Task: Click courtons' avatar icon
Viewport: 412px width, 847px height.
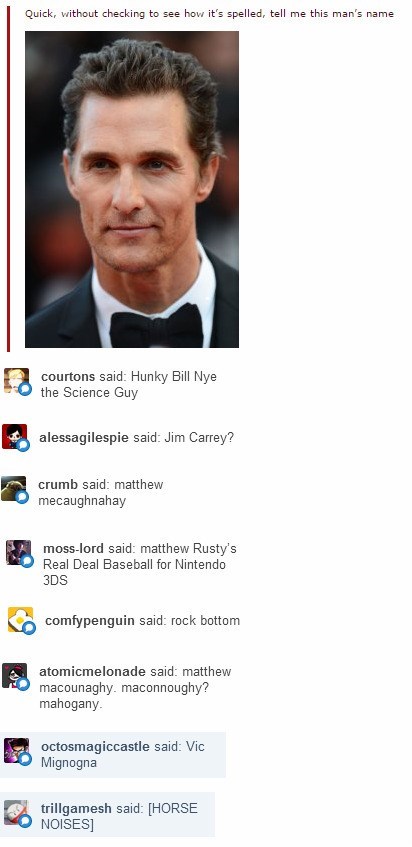Action: pyautogui.click(x=17, y=381)
